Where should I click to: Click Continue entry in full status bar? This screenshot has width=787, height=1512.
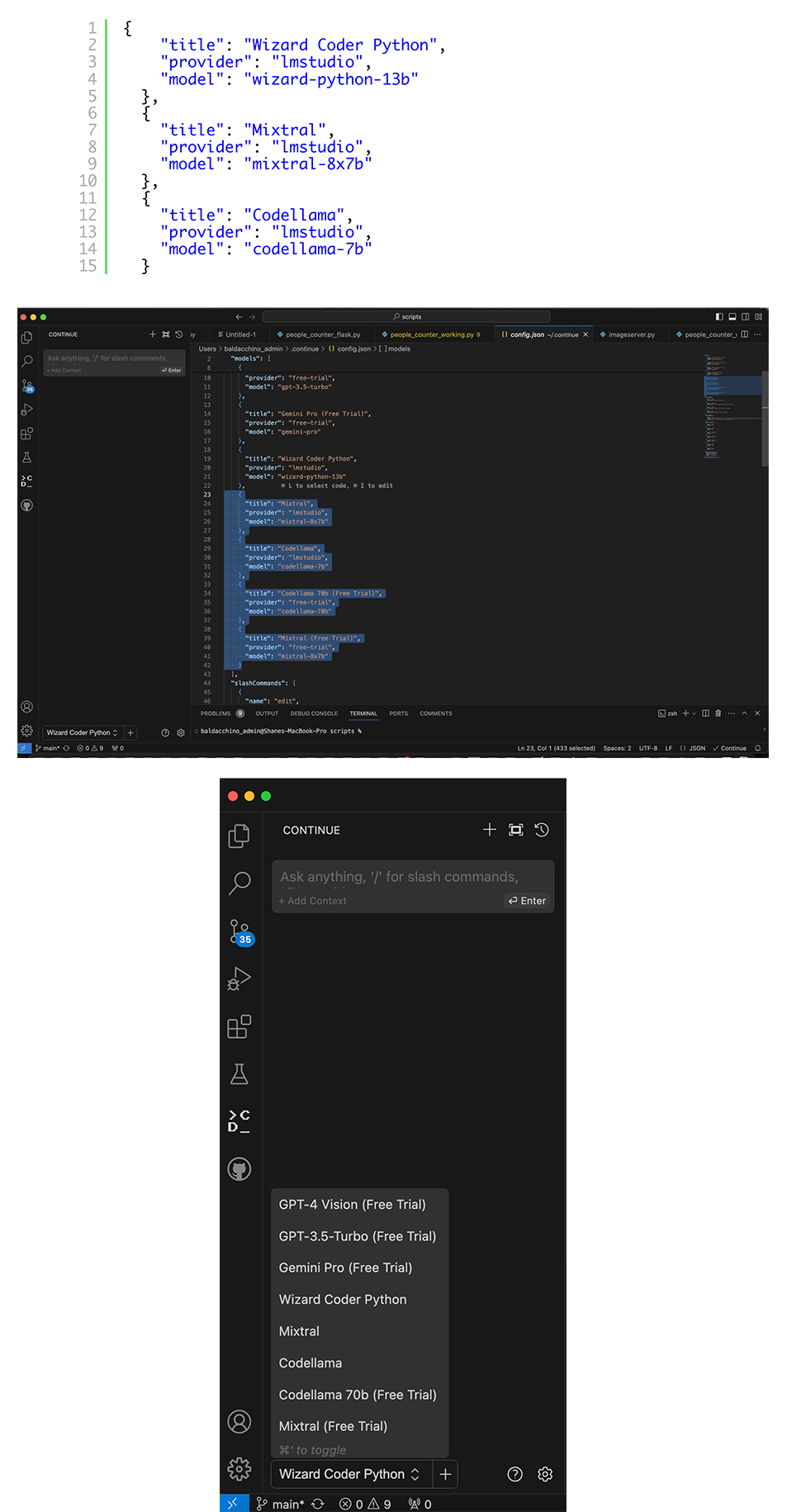coord(730,748)
